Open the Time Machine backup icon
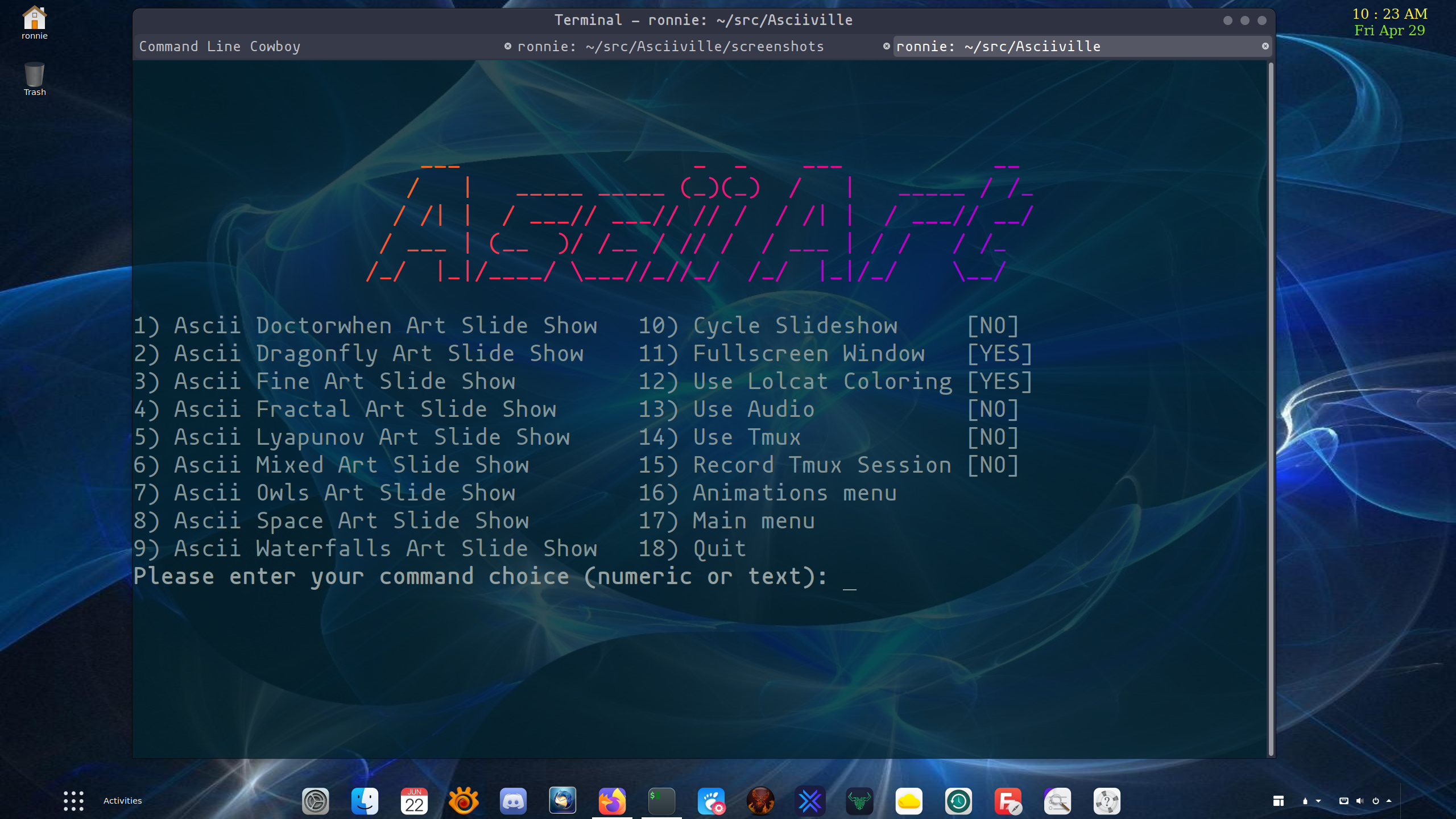 958,801
